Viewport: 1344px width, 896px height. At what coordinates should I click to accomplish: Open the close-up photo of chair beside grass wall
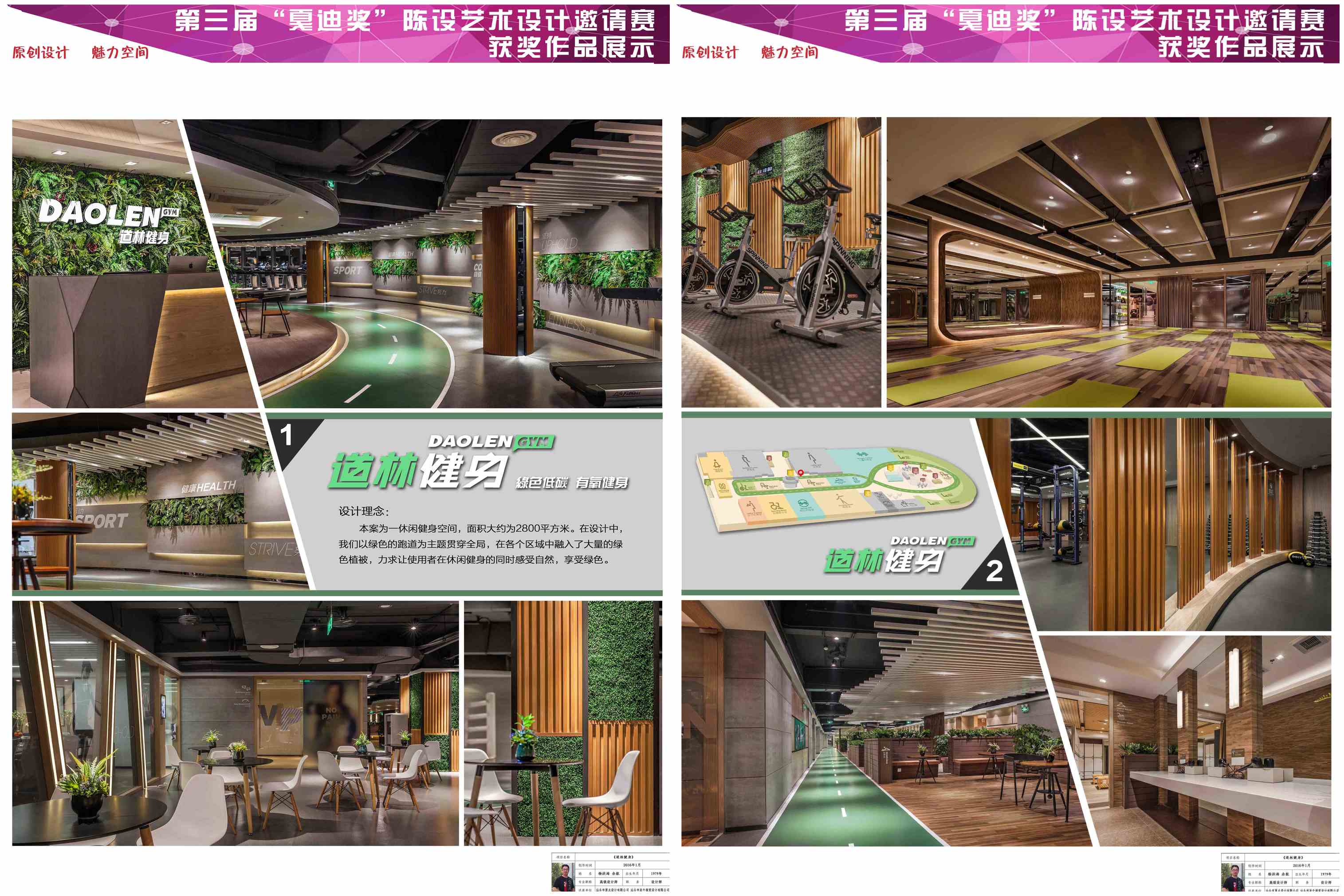point(563,723)
